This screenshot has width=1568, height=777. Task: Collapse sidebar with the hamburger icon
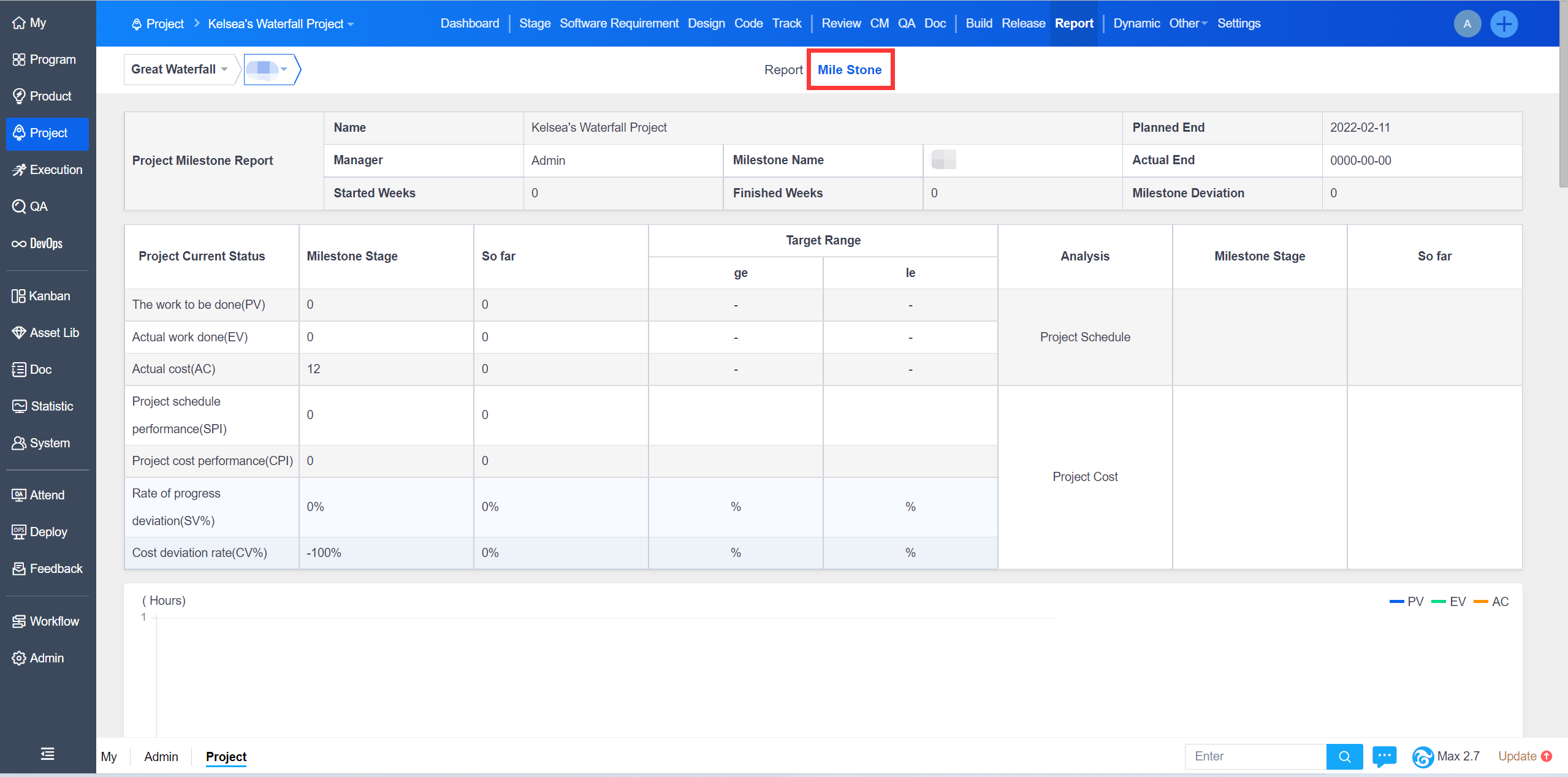click(x=47, y=754)
